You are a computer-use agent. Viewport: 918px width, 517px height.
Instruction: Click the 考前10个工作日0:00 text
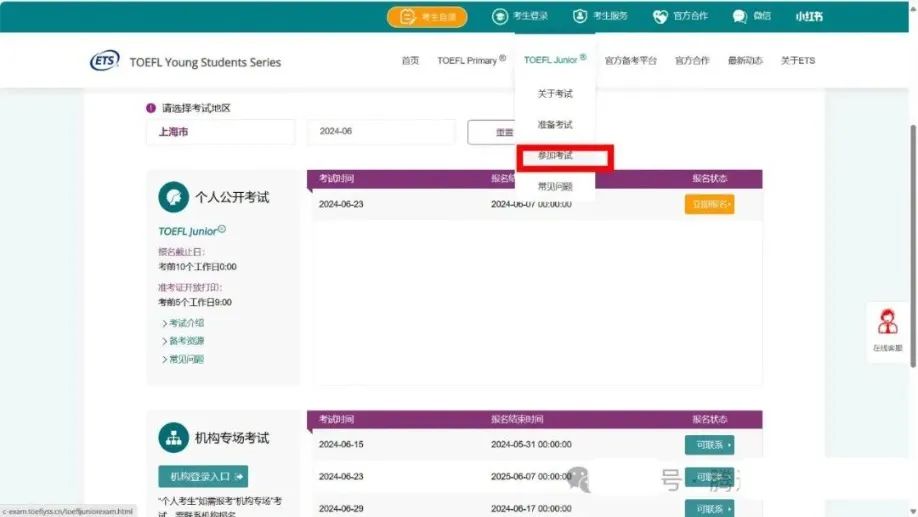pos(197,266)
